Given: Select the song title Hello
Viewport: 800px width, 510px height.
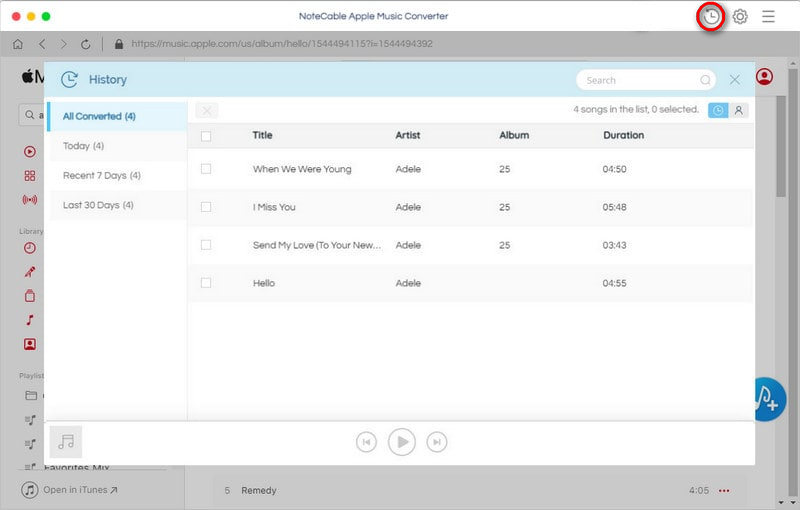Looking at the screenshot, I should click(x=264, y=283).
